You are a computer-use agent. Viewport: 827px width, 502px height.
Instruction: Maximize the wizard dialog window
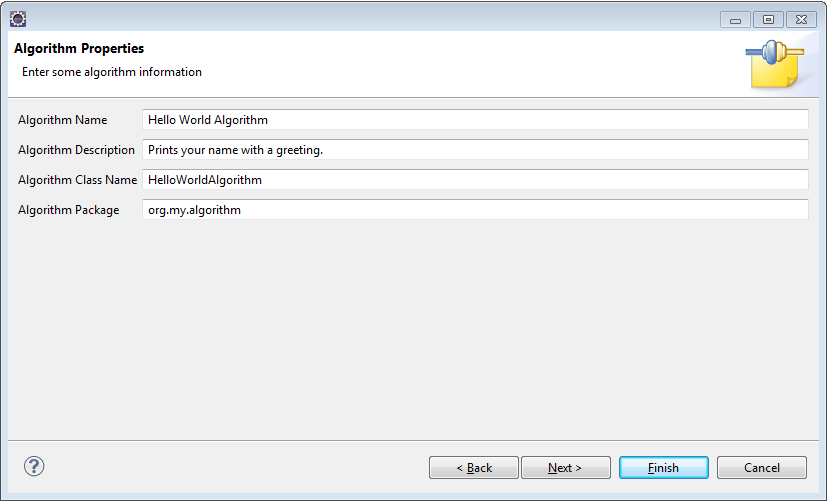(x=768, y=20)
